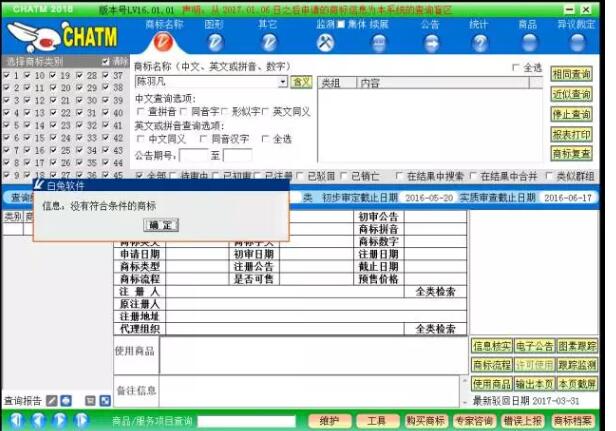The width and height of the screenshot is (616, 431).
Task: Click the 相同查询 button
Action: pyautogui.click(x=571, y=74)
